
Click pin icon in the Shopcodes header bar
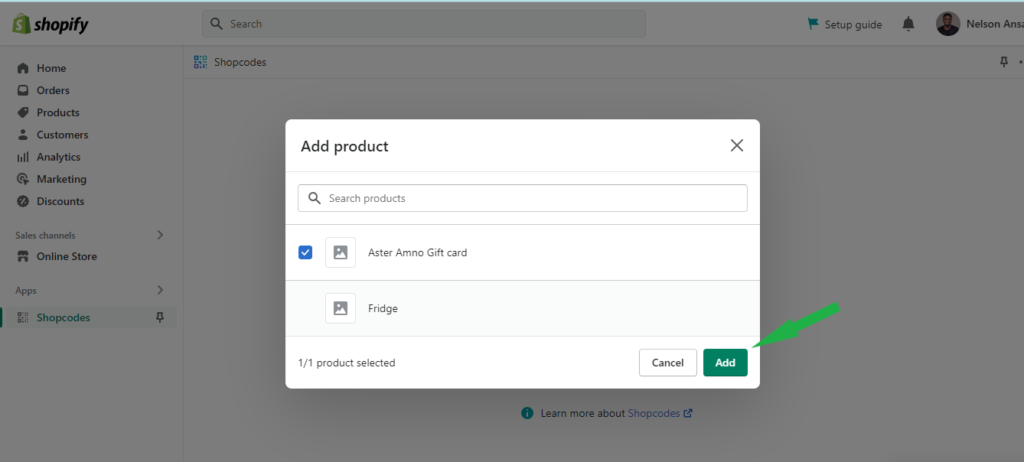(x=1004, y=62)
